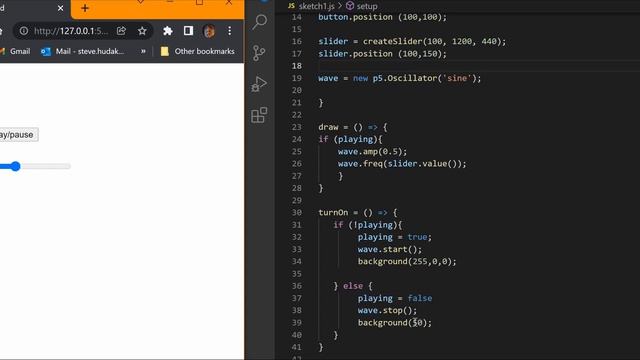Click 'false' on line 37
Image resolution: width=640 pixels, height=360 pixels.
pyautogui.click(x=420, y=298)
